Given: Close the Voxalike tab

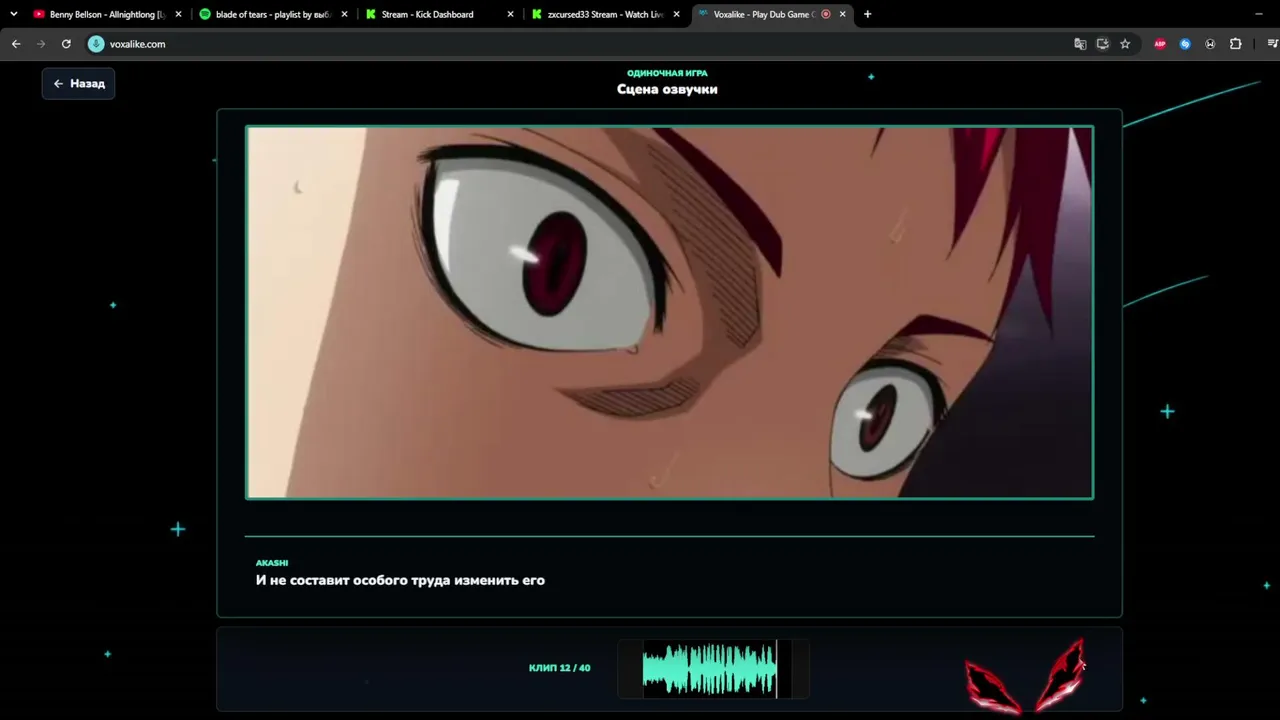Looking at the screenshot, I should point(842,14).
